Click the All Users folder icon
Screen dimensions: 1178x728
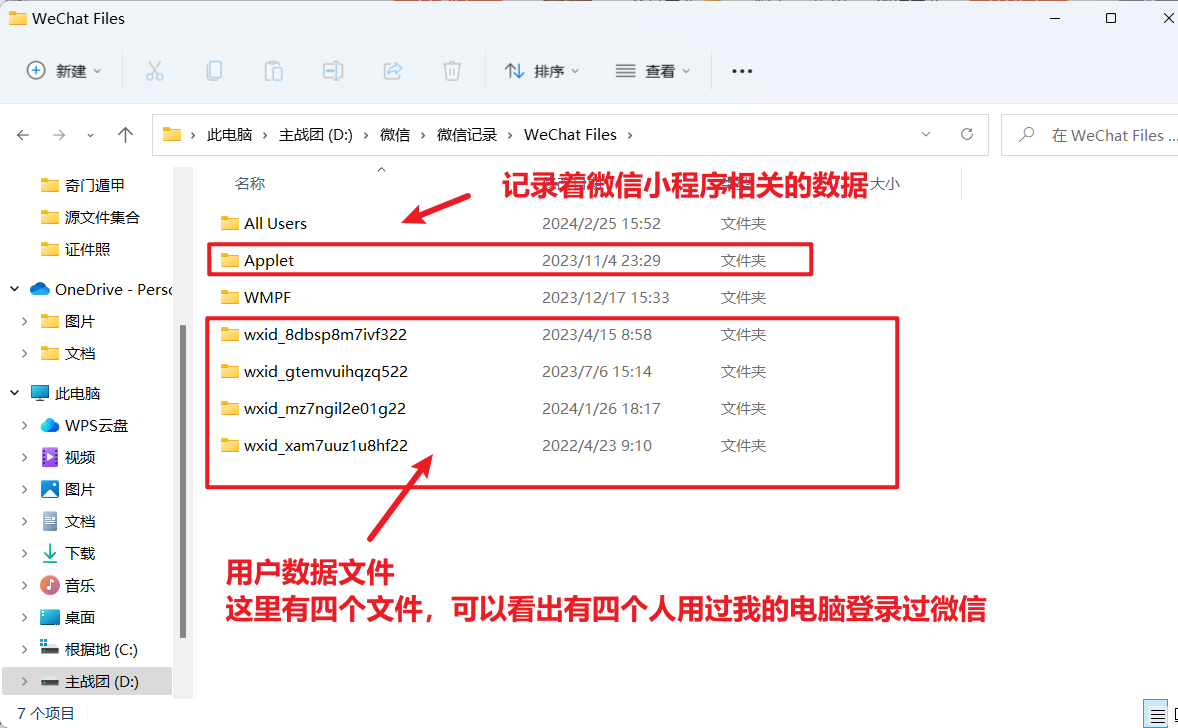tap(230, 223)
